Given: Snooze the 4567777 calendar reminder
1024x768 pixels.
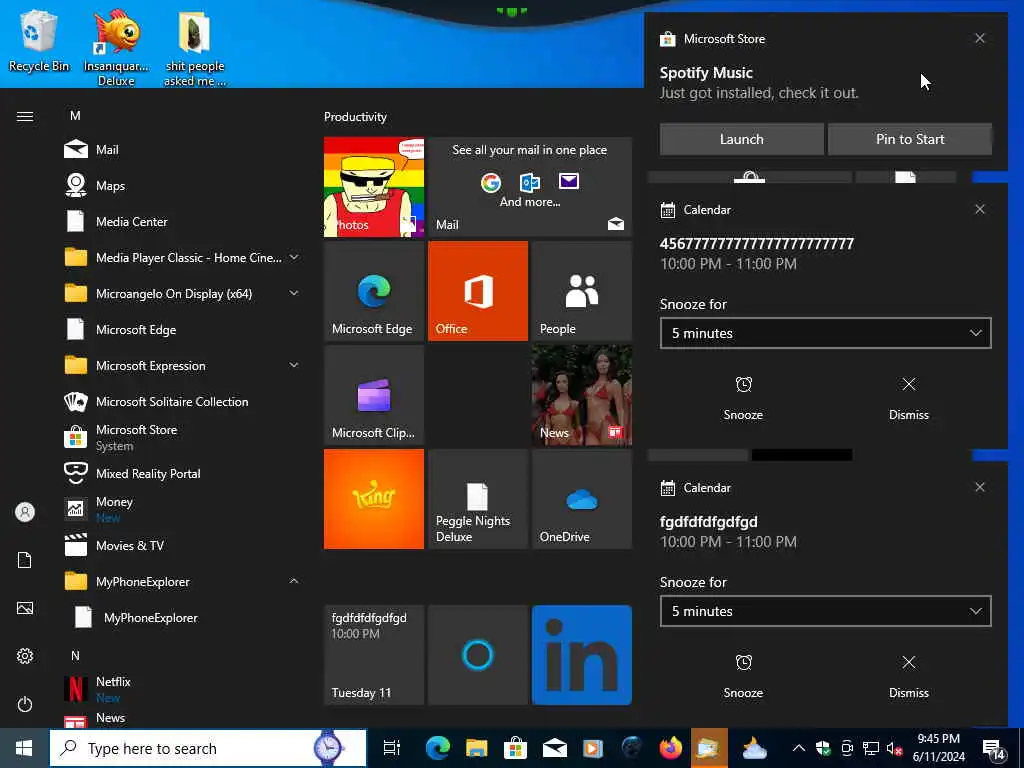Looking at the screenshot, I should [x=743, y=397].
